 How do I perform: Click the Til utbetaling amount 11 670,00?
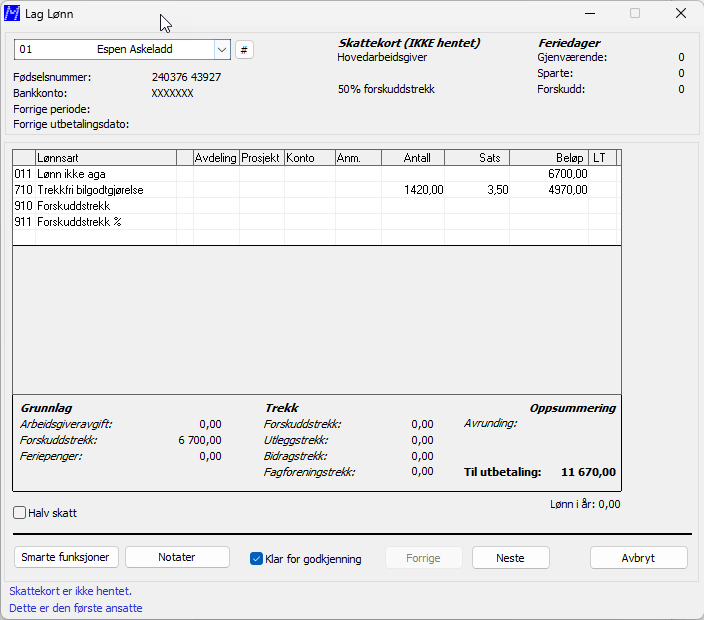tap(588, 472)
